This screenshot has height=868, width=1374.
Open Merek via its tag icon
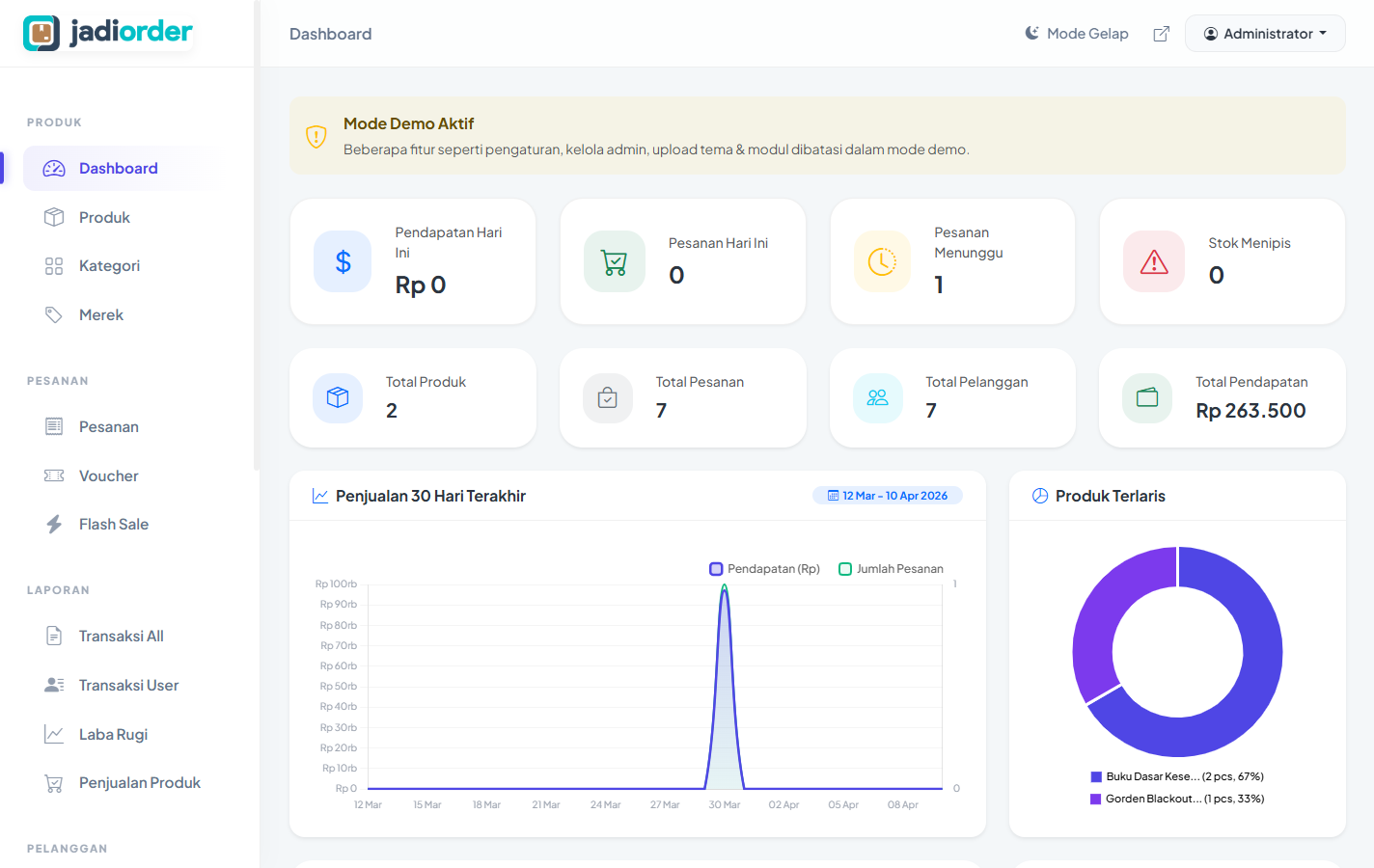click(53, 314)
